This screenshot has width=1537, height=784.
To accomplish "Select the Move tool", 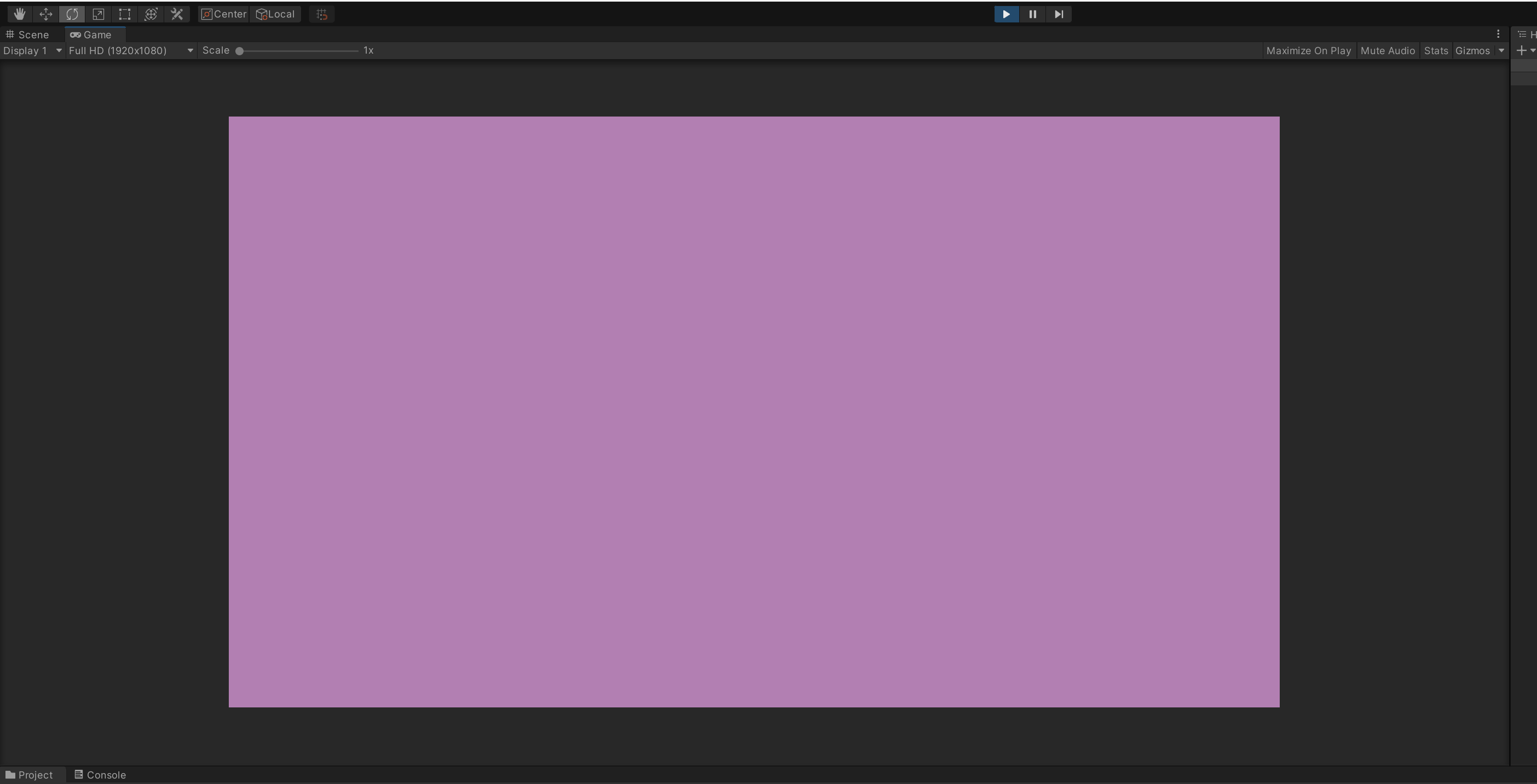I will click(x=46, y=14).
